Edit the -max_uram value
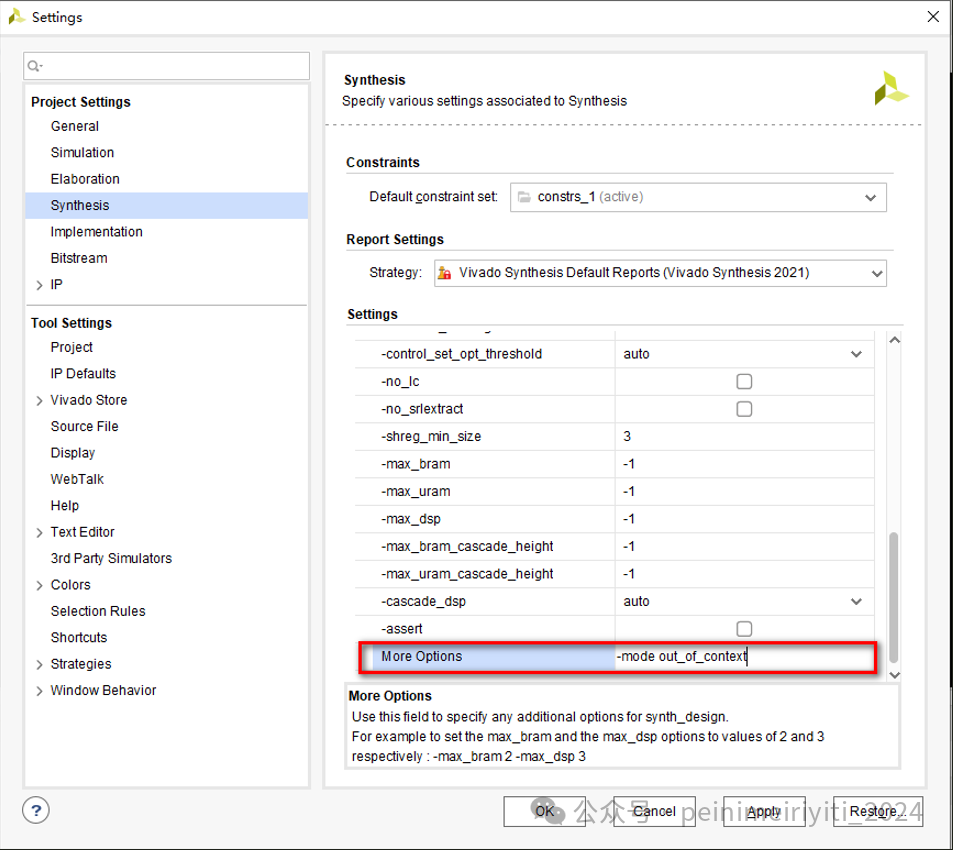The image size is (953, 850). point(745,492)
